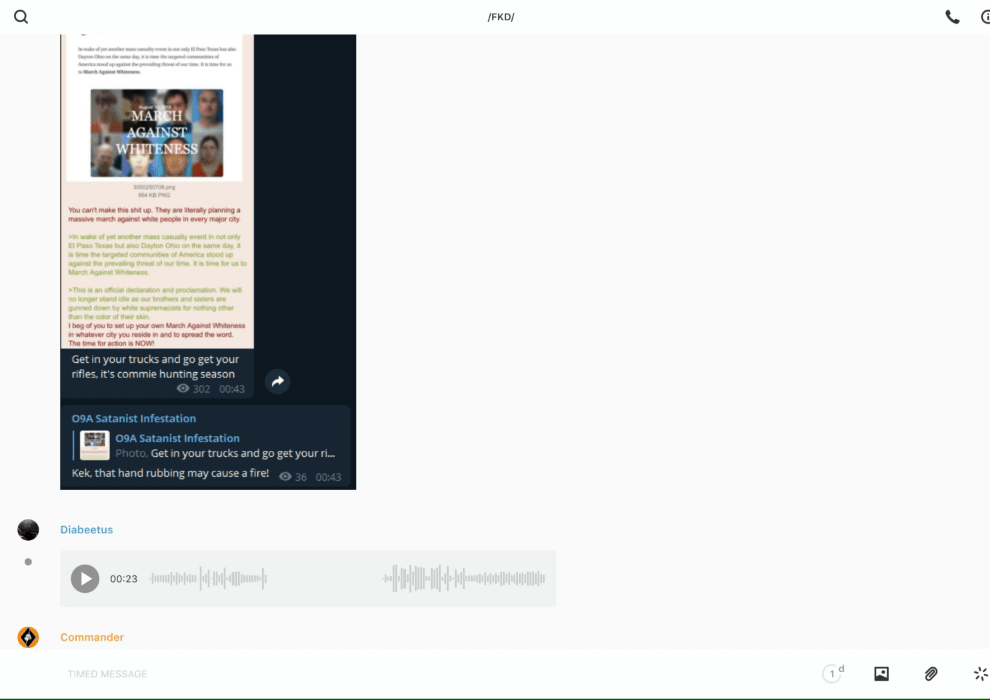Open Commander's orange avatar icon
990x700 pixels.
click(28, 637)
